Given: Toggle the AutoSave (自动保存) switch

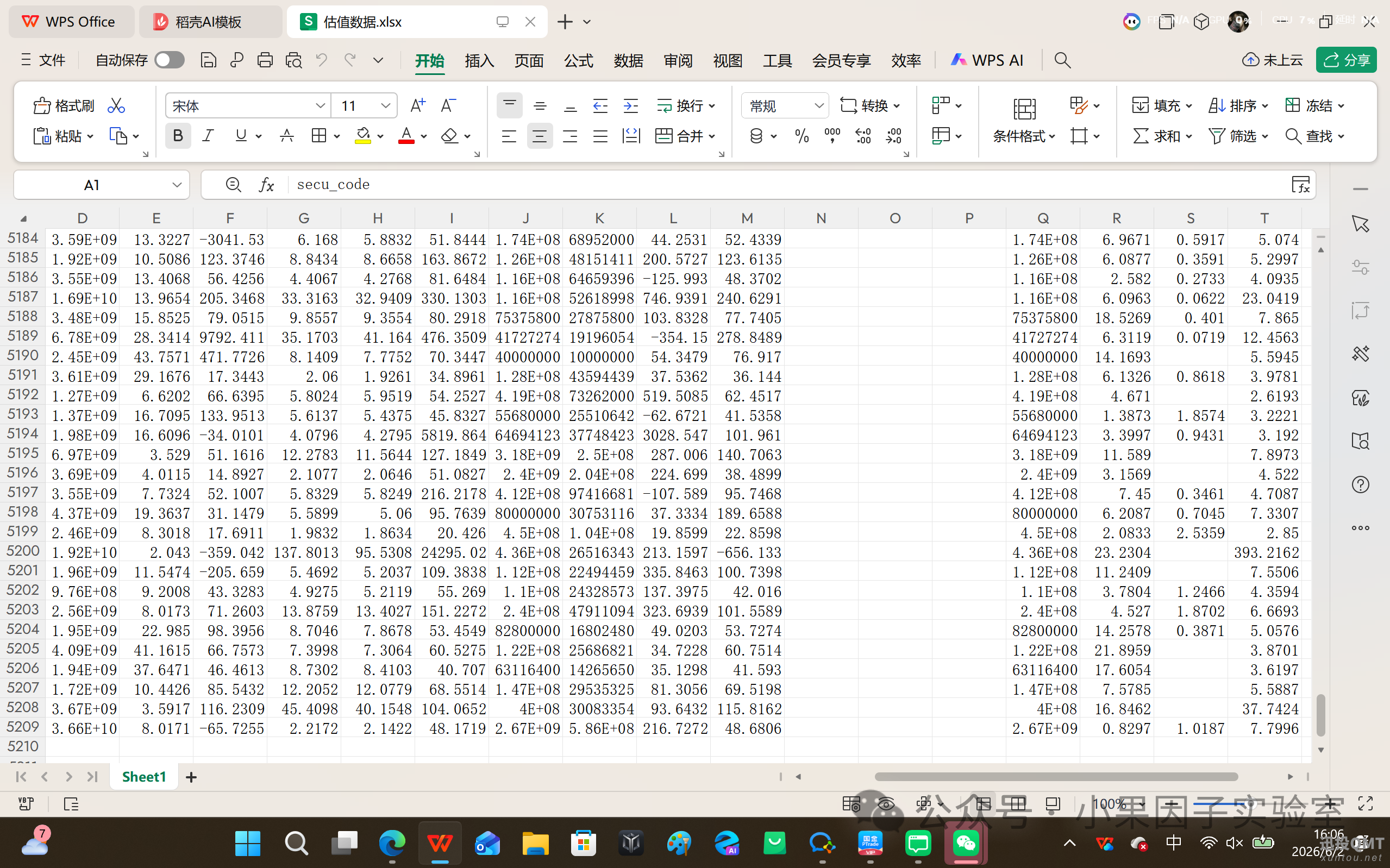Looking at the screenshot, I should point(170,60).
